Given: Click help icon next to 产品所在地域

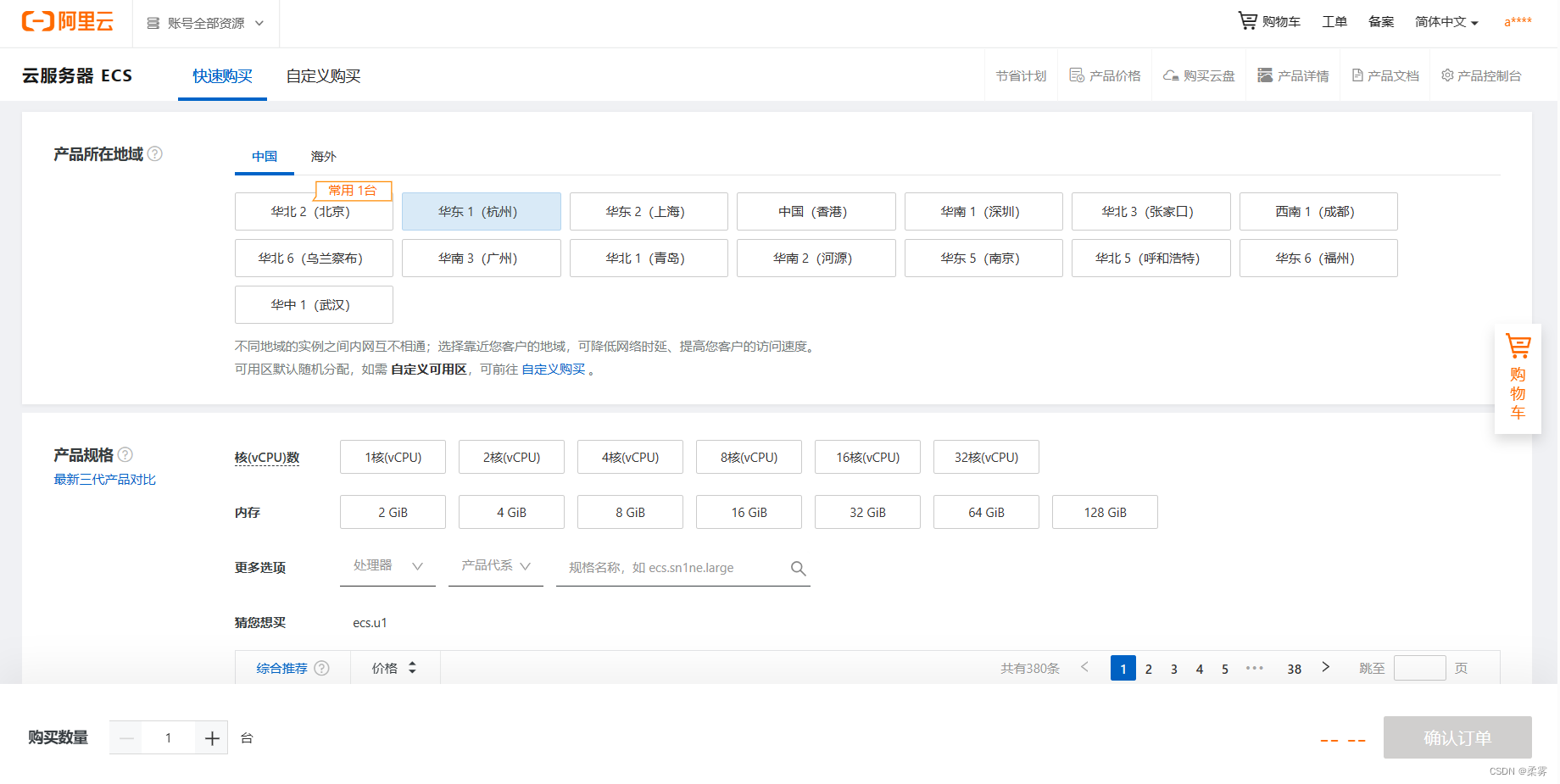Looking at the screenshot, I should pyautogui.click(x=155, y=153).
